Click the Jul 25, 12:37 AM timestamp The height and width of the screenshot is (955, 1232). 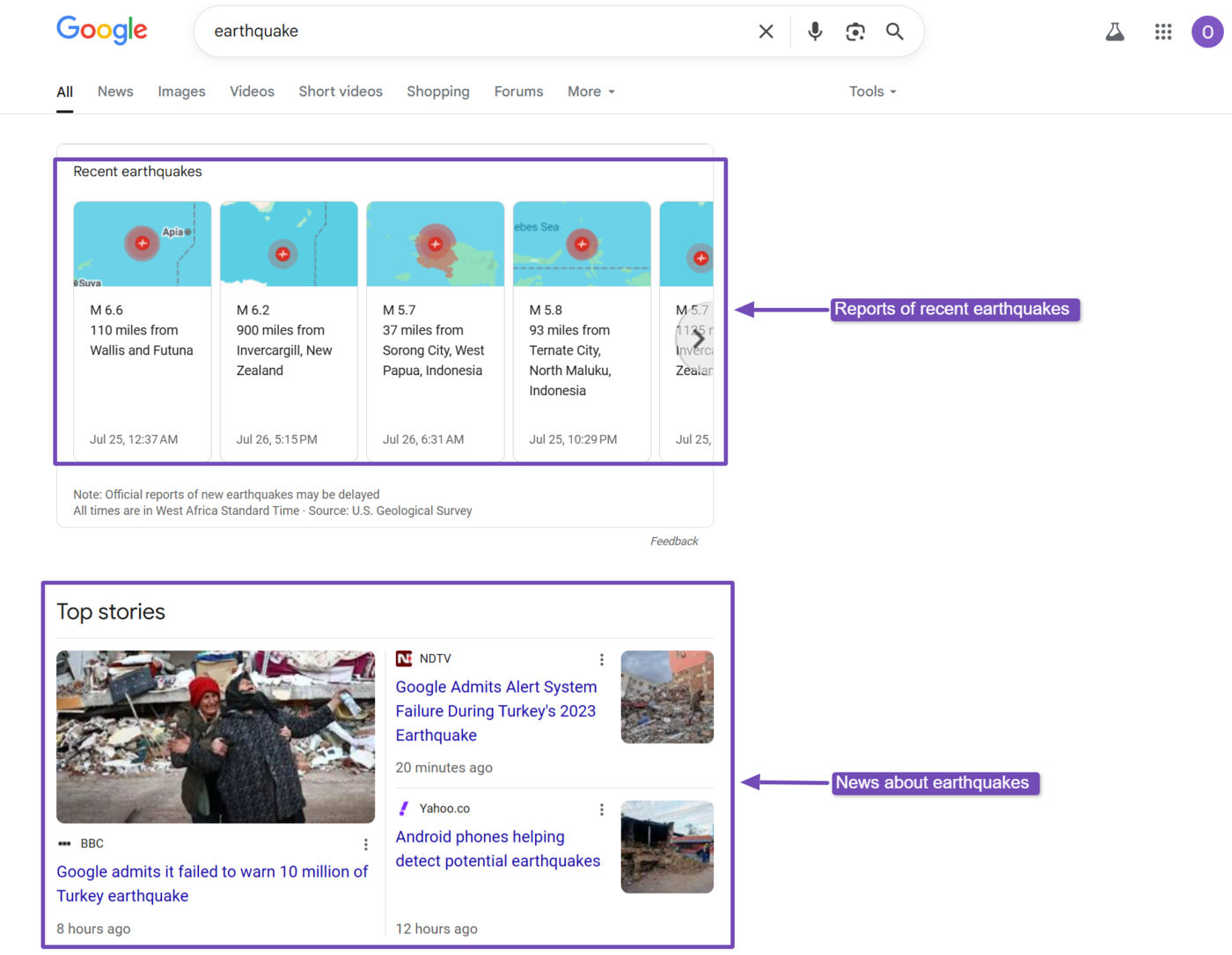(134, 439)
